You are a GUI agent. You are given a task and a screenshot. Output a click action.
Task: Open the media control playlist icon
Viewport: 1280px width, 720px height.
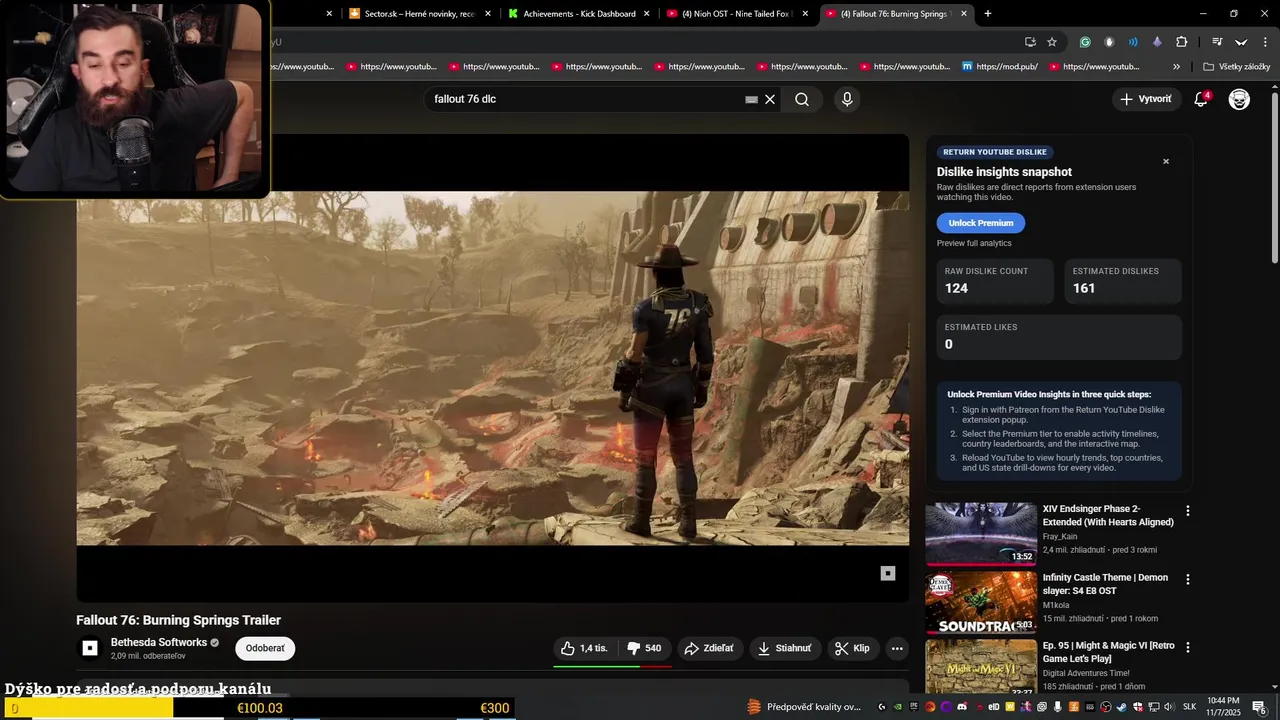click(1217, 42)
